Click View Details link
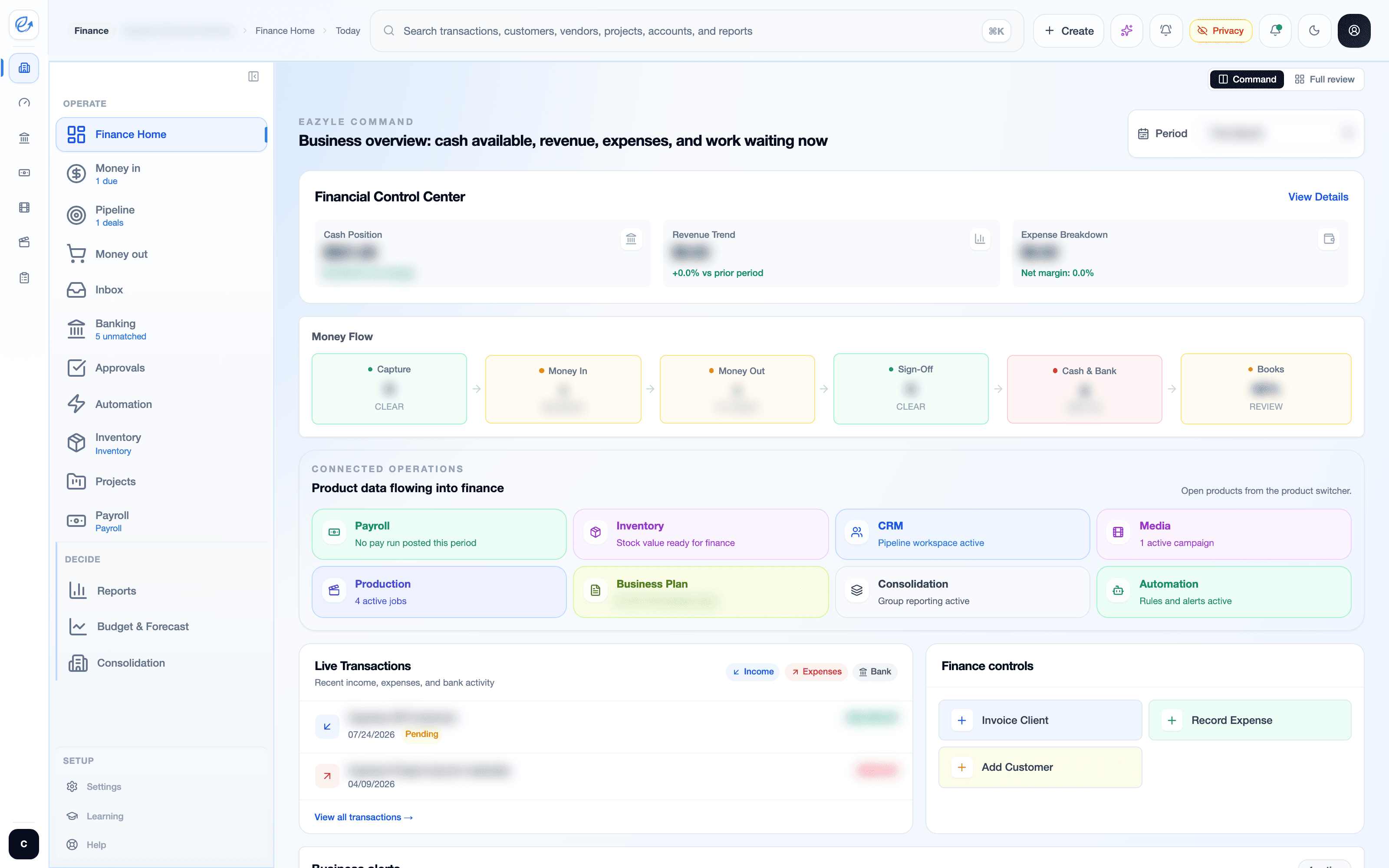 coord(1318,197)
